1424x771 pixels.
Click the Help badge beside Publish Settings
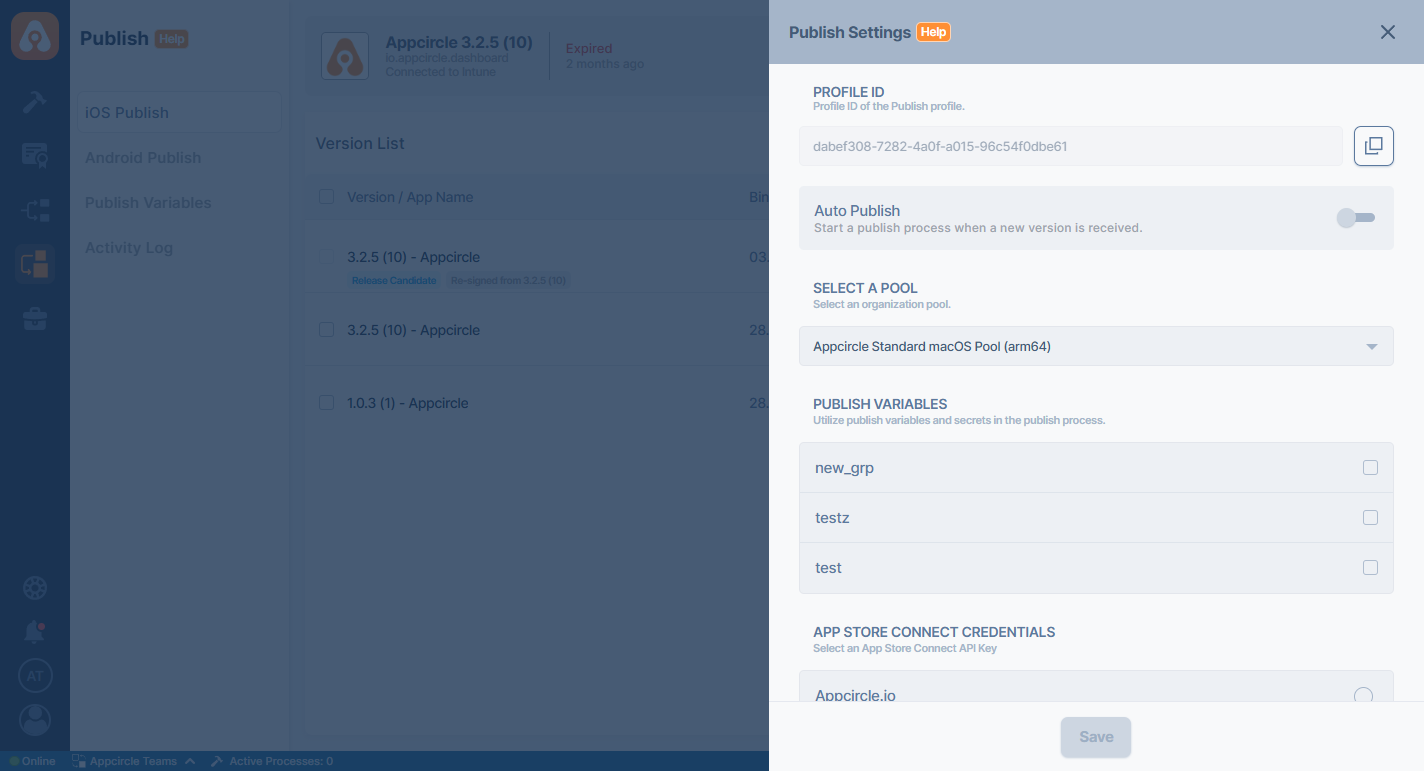932,32
